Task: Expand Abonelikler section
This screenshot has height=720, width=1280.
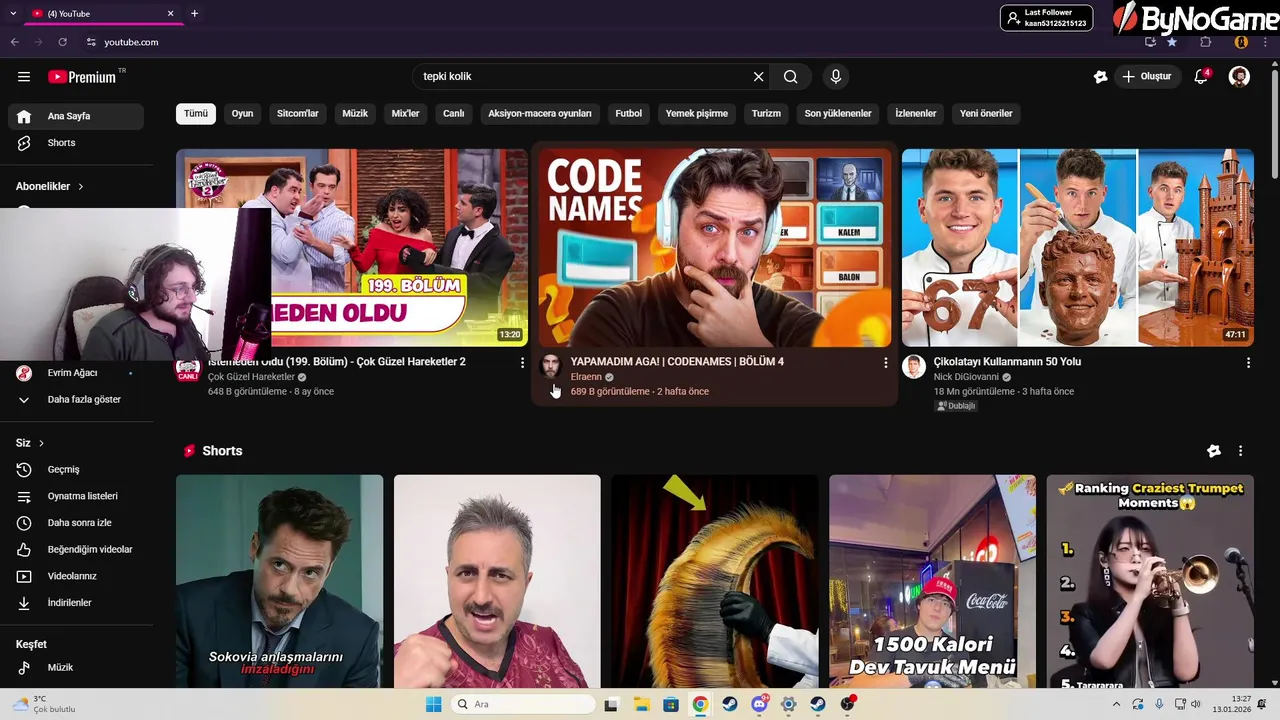Action: click(x=50, y=186)
